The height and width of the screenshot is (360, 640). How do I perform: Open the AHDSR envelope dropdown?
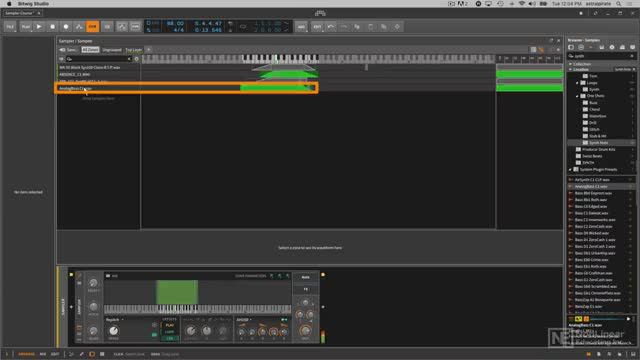[244, 320]
